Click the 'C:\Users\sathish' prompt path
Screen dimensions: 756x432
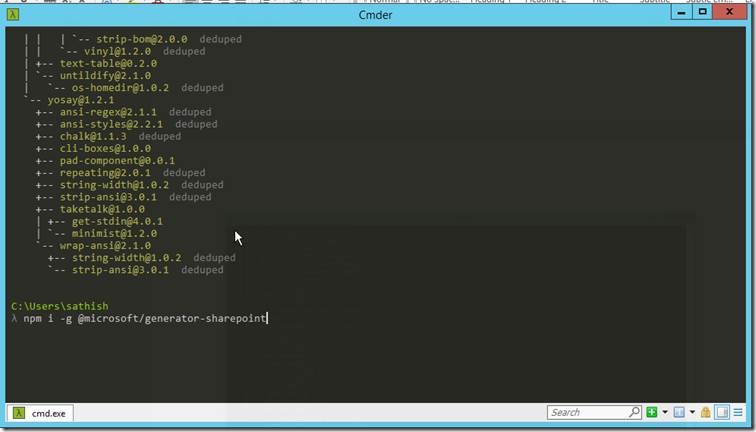coord(60,306)
